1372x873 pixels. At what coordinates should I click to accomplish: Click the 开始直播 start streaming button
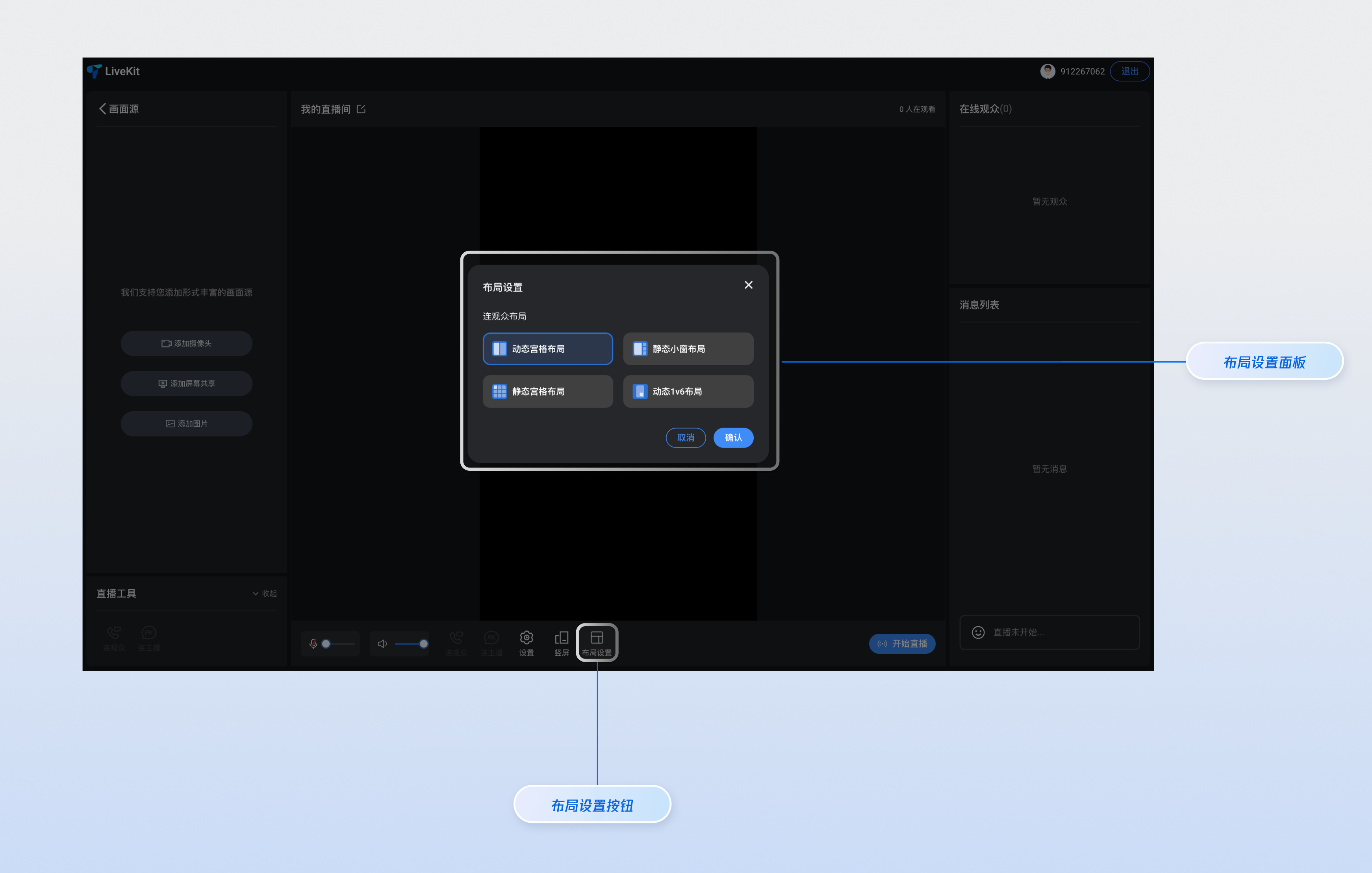(x=902, y=644)
